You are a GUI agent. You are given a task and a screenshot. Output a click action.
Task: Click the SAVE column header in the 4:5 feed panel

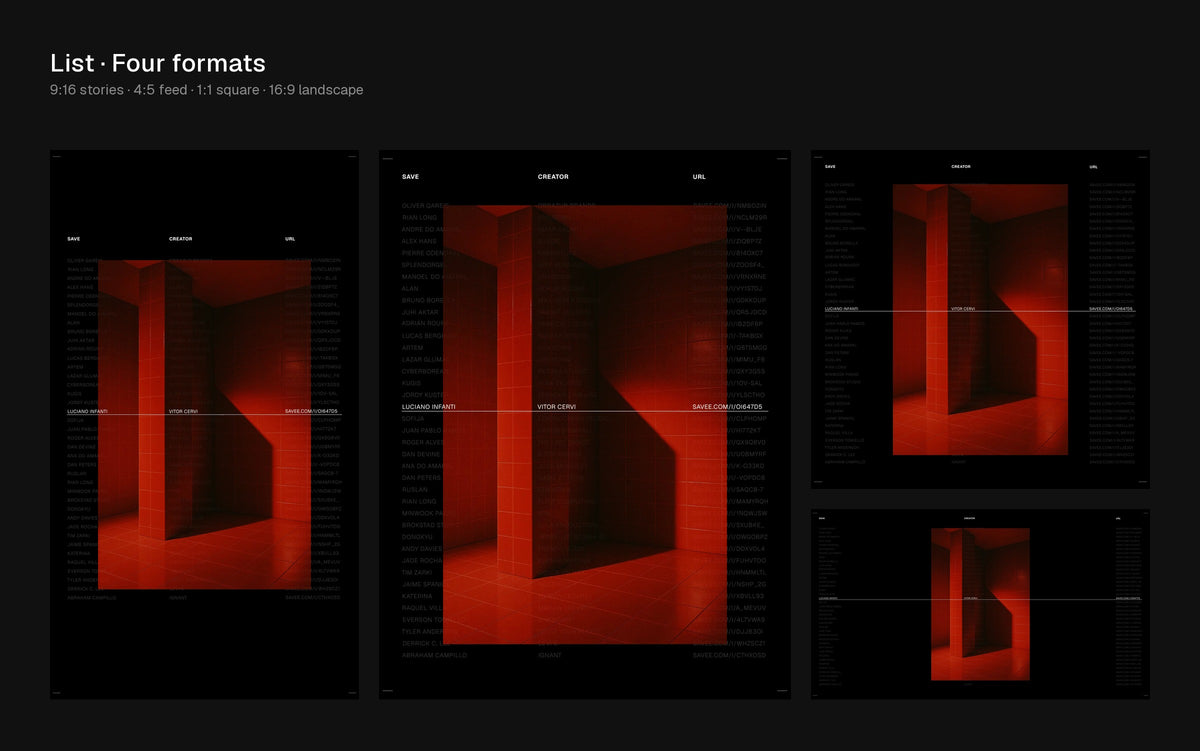pyautogui.click(x=411, y=177)
